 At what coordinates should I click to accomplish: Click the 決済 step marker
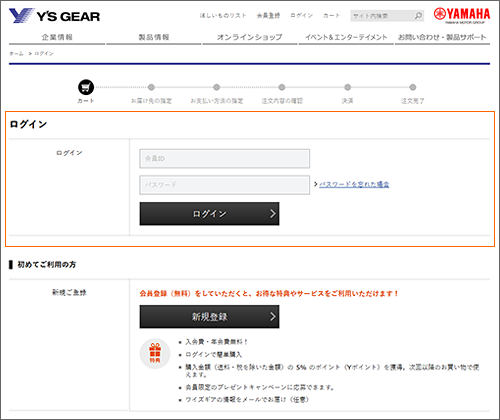pyautogui.click(x=347, y=87)
